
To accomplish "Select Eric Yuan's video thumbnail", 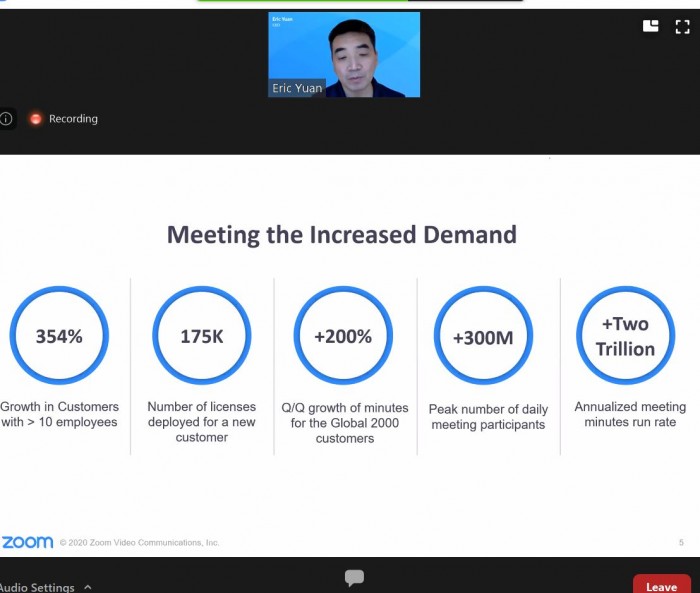I will click(x=344, y=54).
